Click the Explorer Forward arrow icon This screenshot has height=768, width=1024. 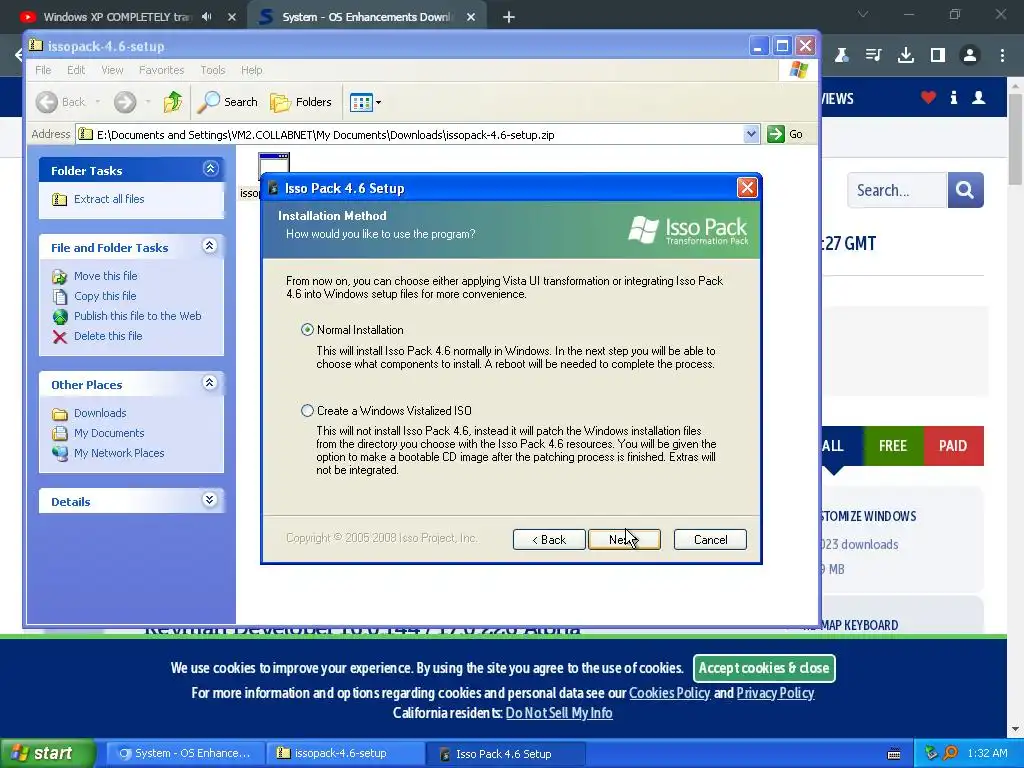tap(125, 102)
